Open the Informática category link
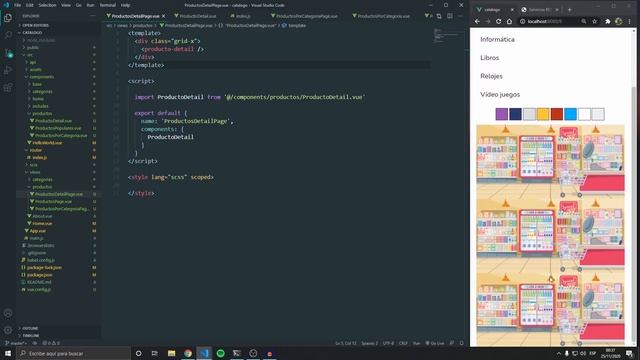Image resolution: width=640 pixels, height=360 pixels. coord(497,40)
